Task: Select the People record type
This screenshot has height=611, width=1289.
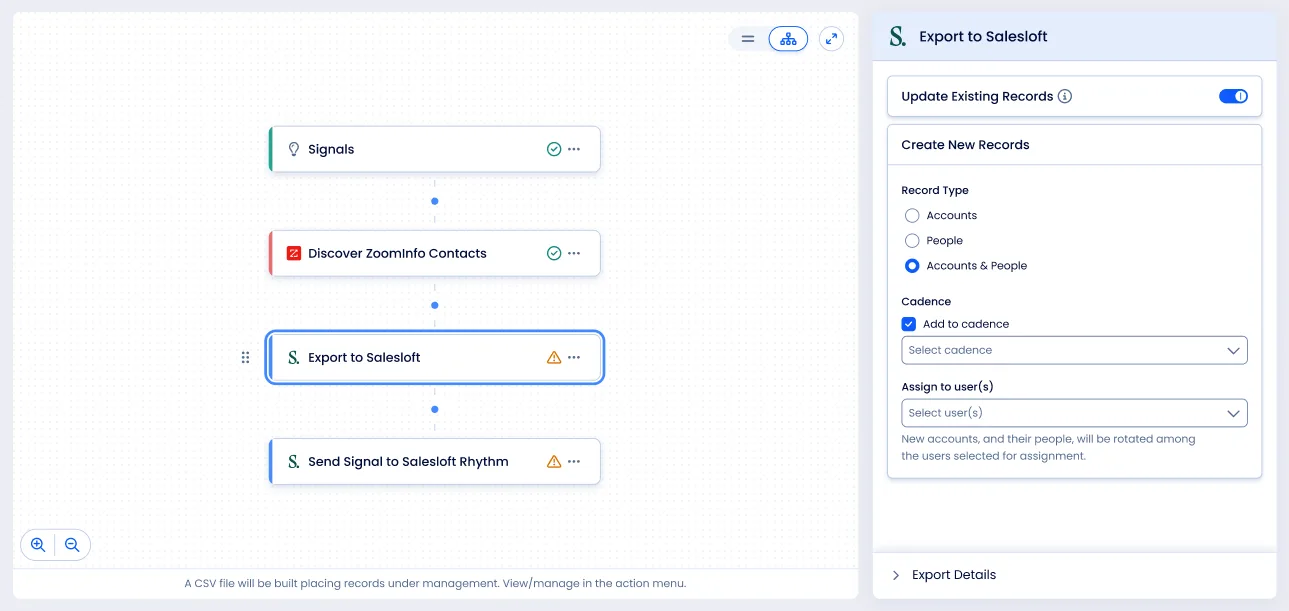Action: tap(912, 240)
